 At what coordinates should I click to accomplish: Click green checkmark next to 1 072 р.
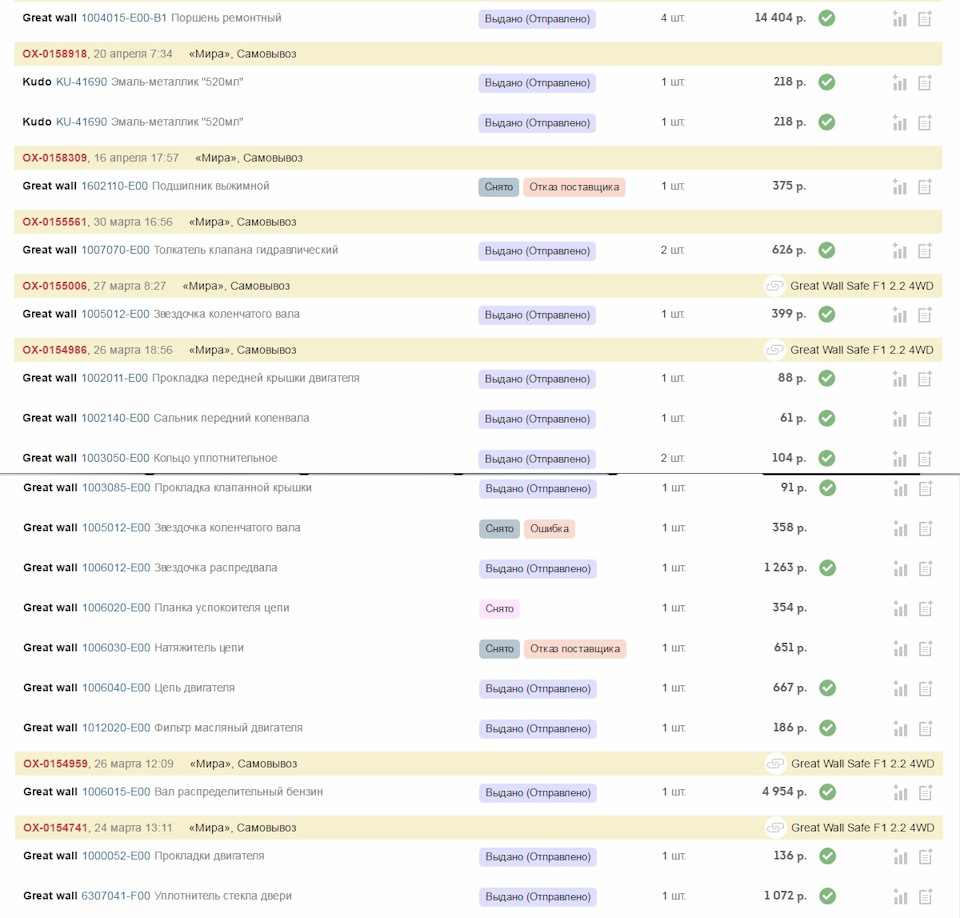coord(827,896)
